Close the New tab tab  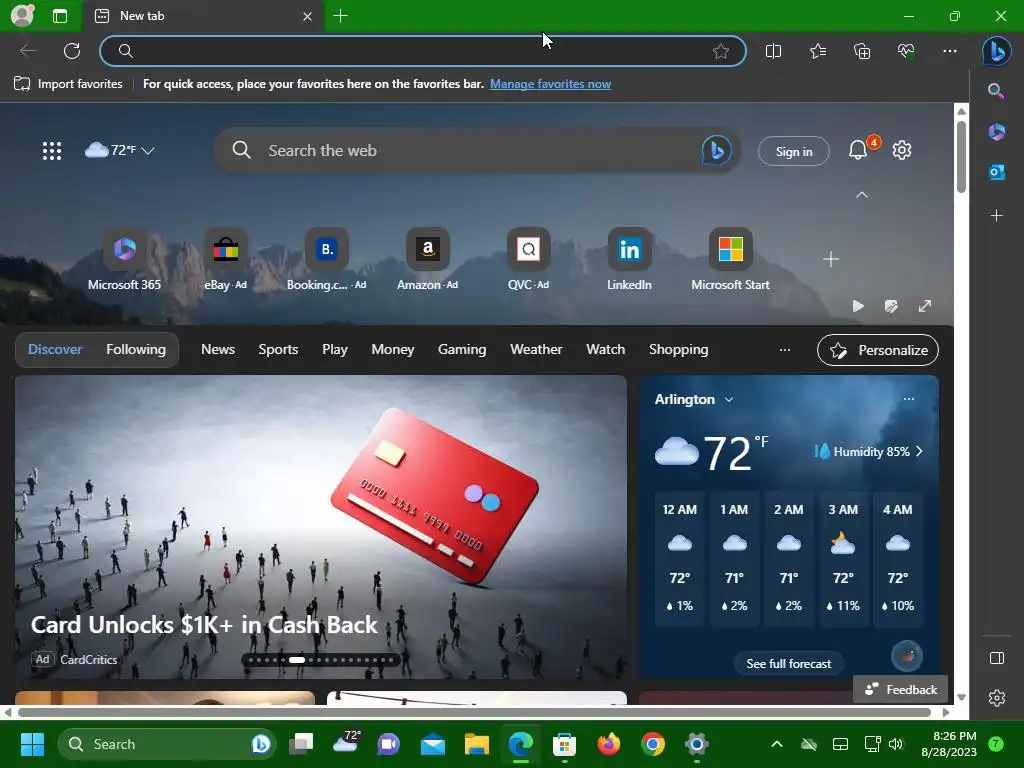tap(307, 16)
